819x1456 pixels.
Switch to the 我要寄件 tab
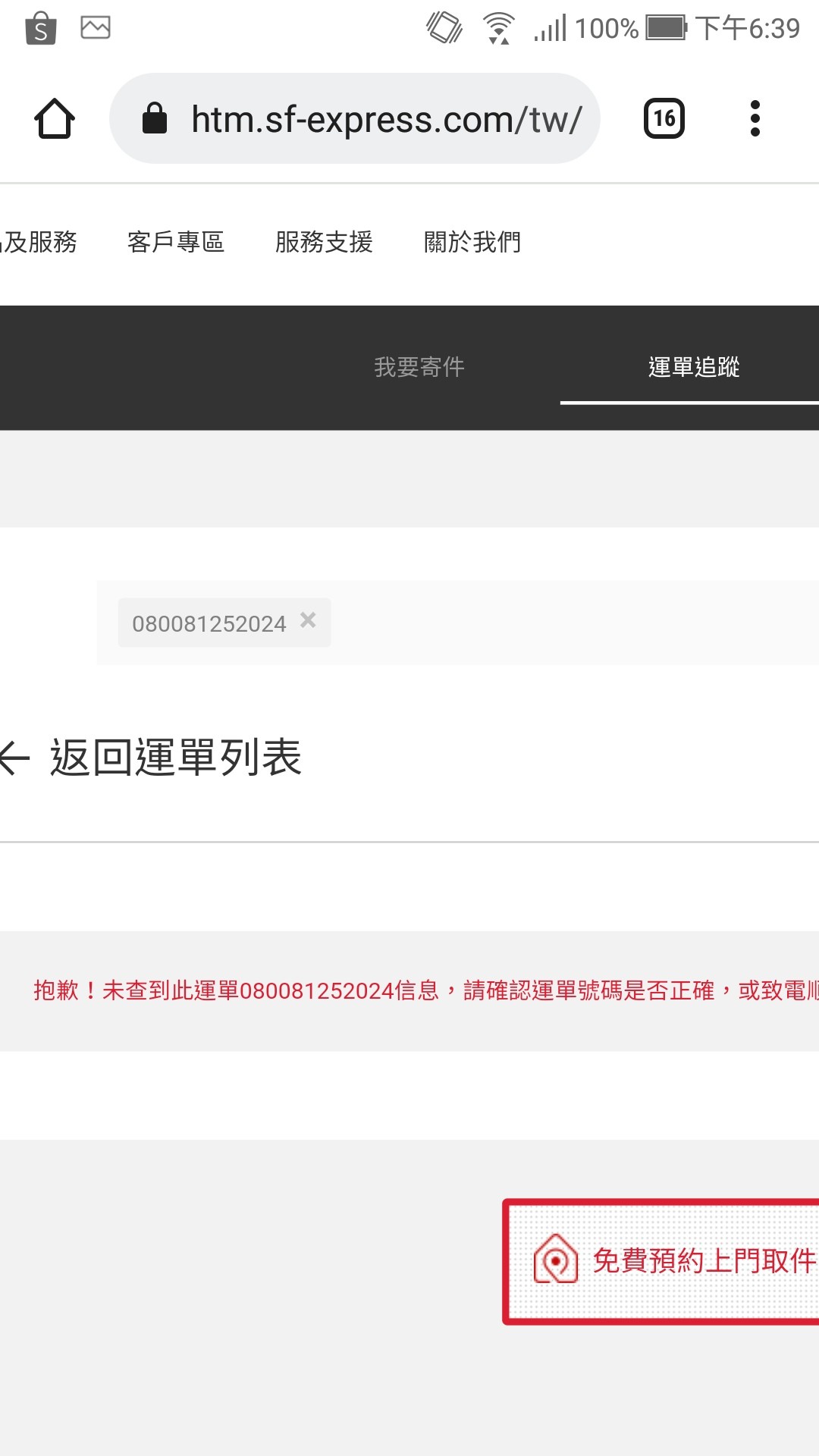[x=419, y=367]
